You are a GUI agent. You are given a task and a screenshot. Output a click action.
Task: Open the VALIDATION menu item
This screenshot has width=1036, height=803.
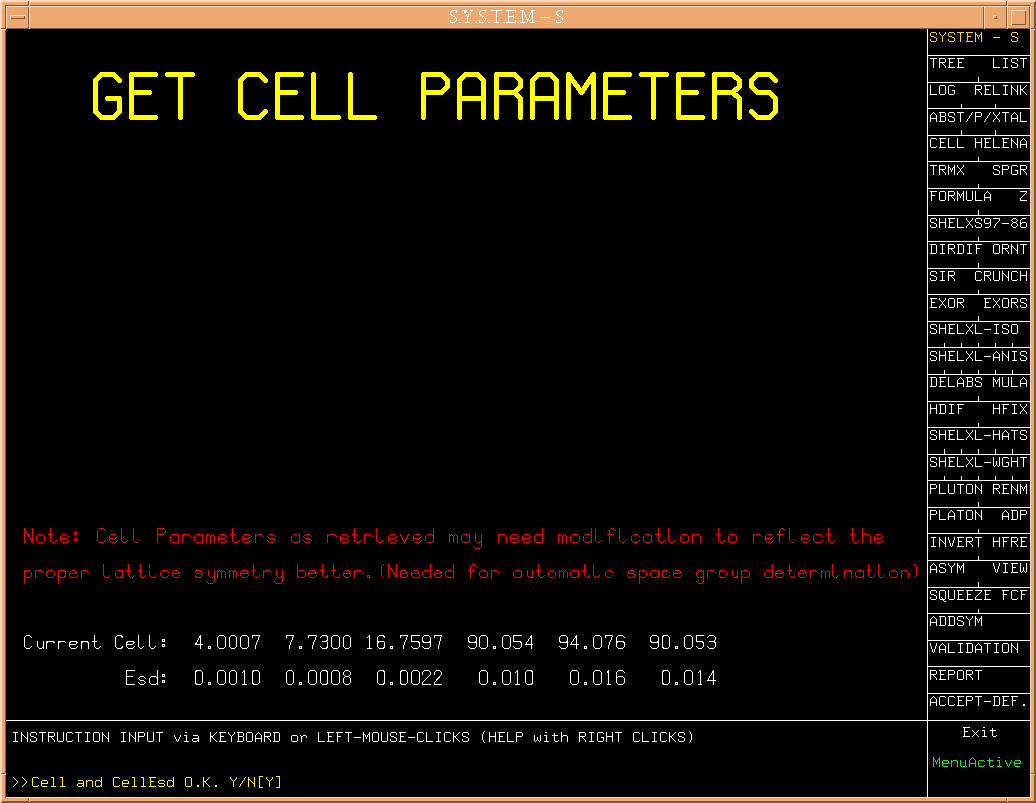(x=974, y=648)
